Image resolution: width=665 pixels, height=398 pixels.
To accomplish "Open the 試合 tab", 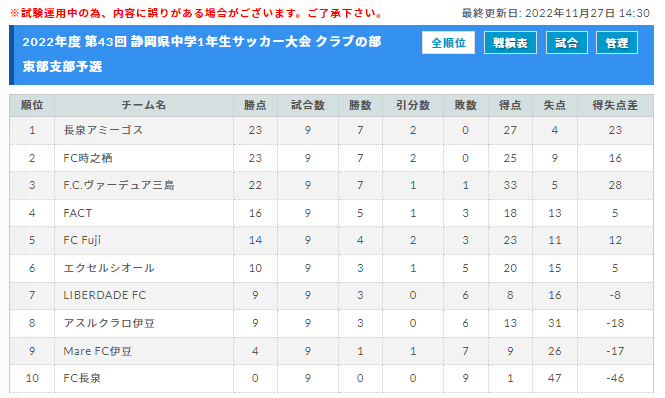I will pos(567,43).
